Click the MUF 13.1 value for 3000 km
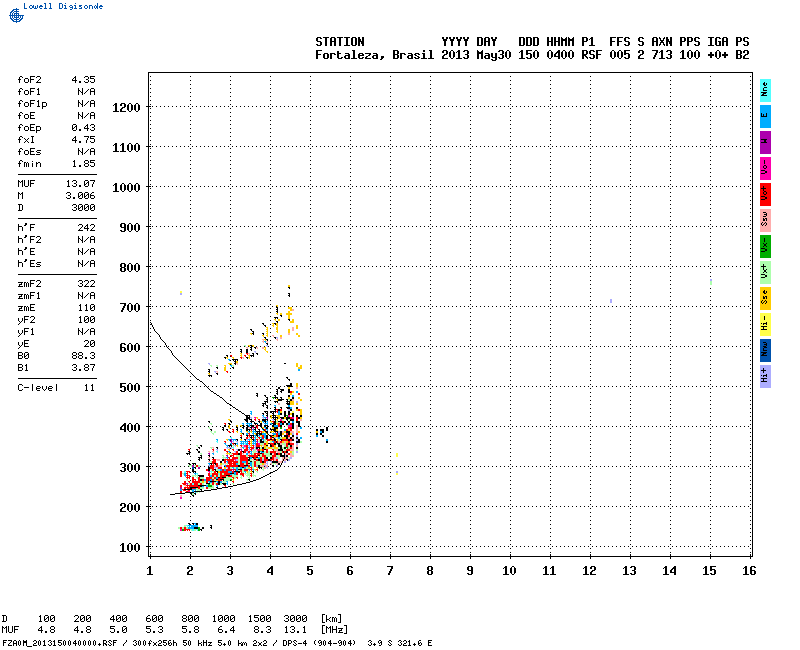 point(295,630)
